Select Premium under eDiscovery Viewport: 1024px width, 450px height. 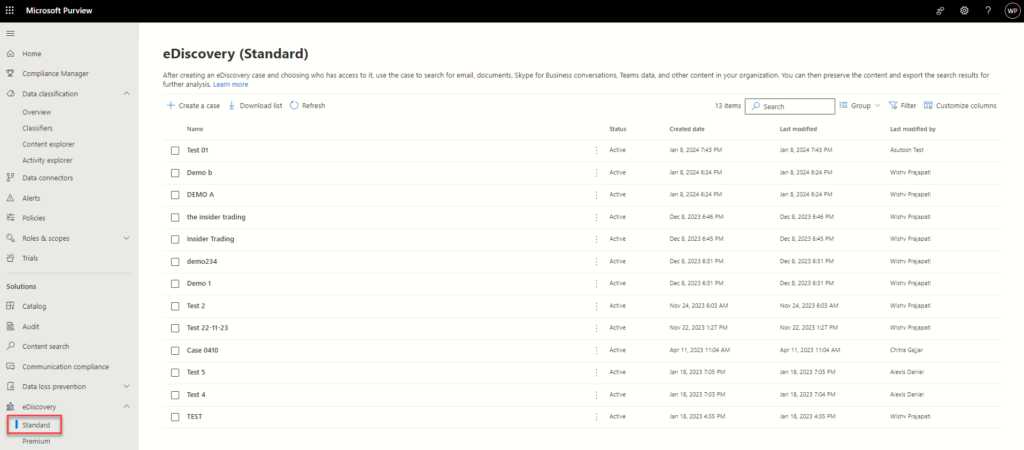36,441
